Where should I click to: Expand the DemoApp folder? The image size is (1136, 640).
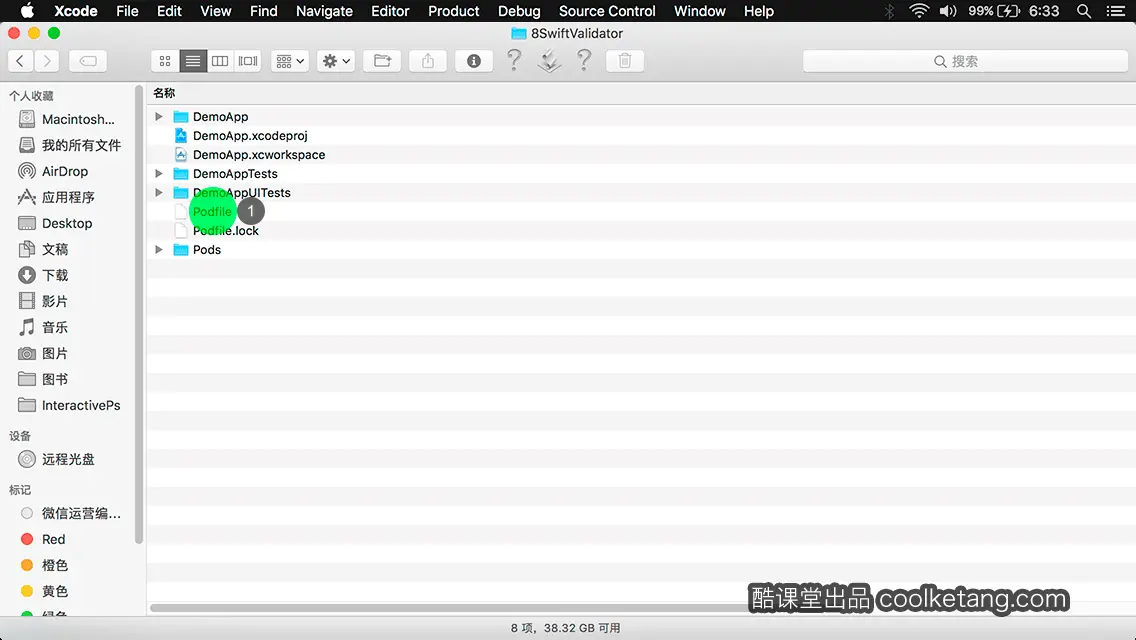coord(159,116)
